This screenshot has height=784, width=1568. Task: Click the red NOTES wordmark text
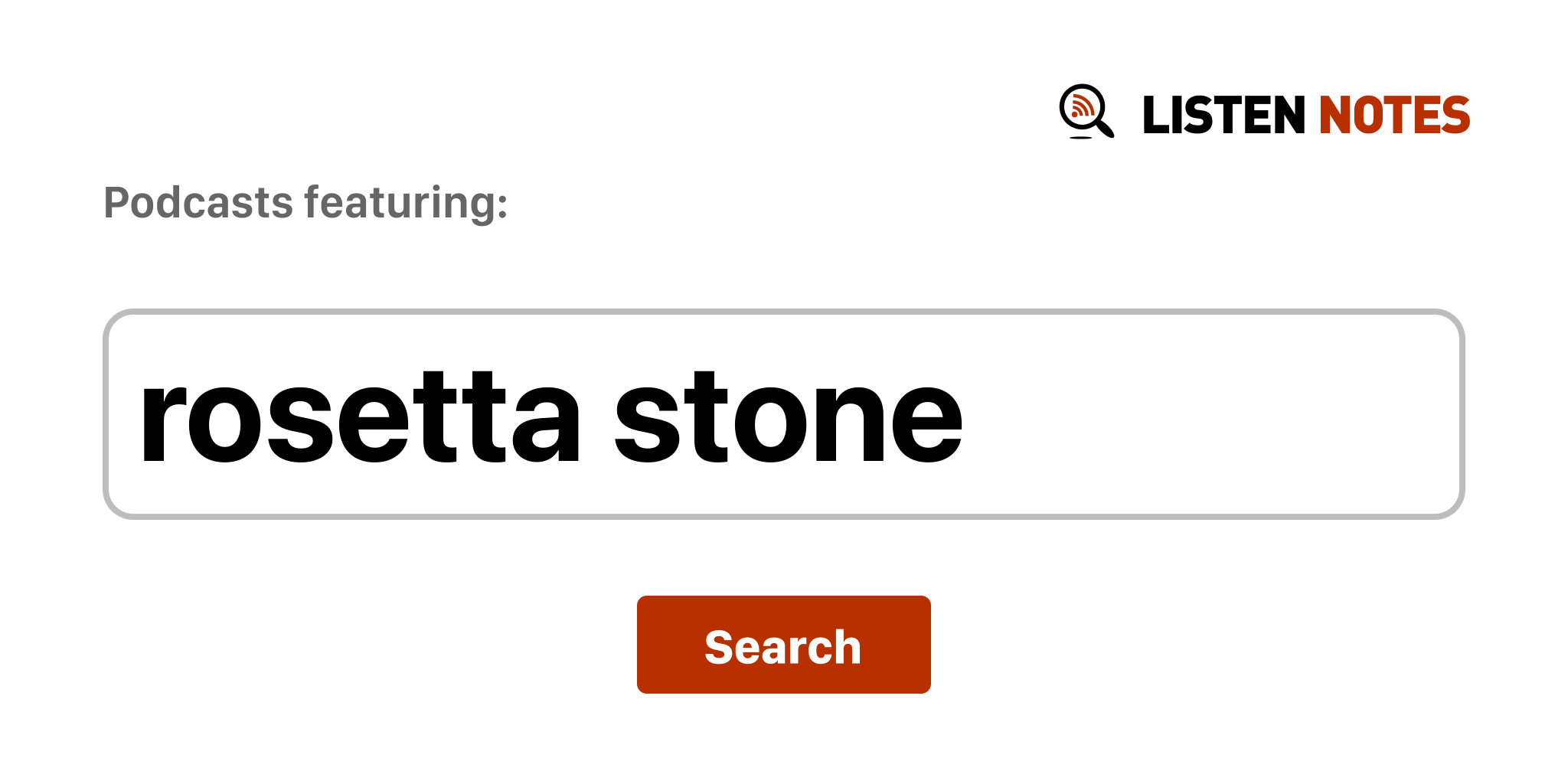click(1393, 116)
